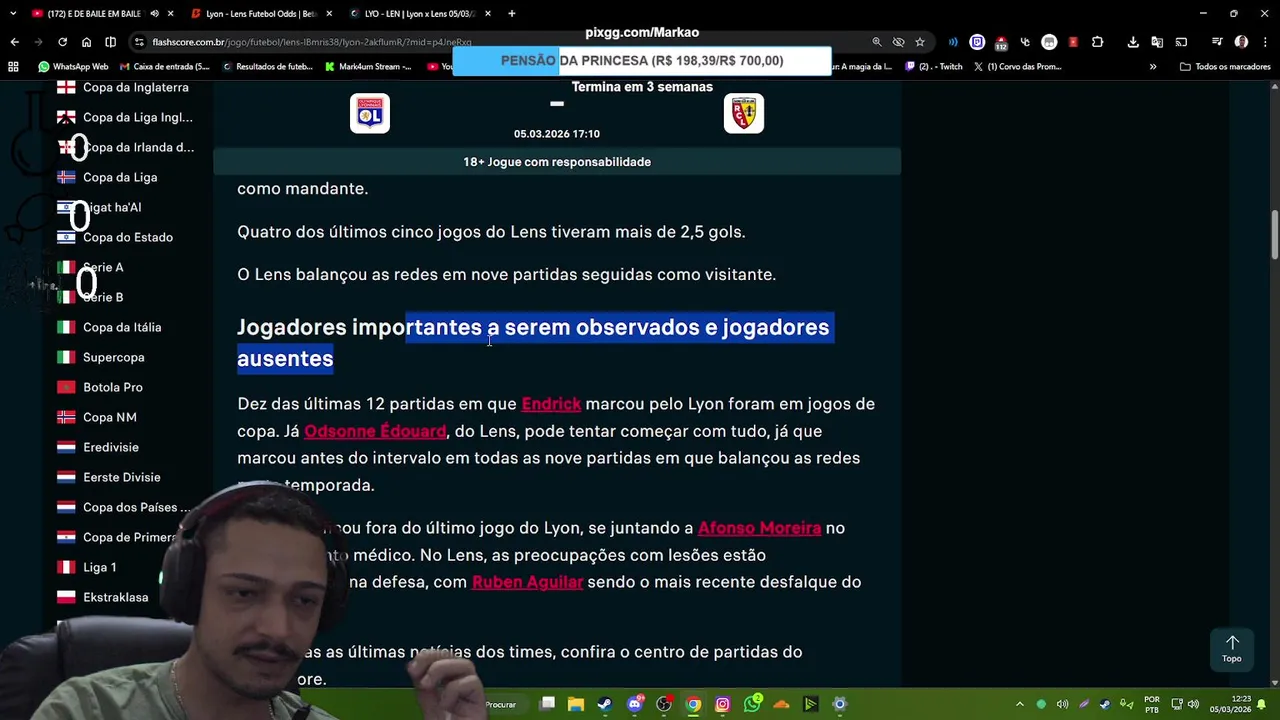Click the Lyon team logo
Screen dimensions: 1280x720
pyautogui.click(x=370, y=114)
